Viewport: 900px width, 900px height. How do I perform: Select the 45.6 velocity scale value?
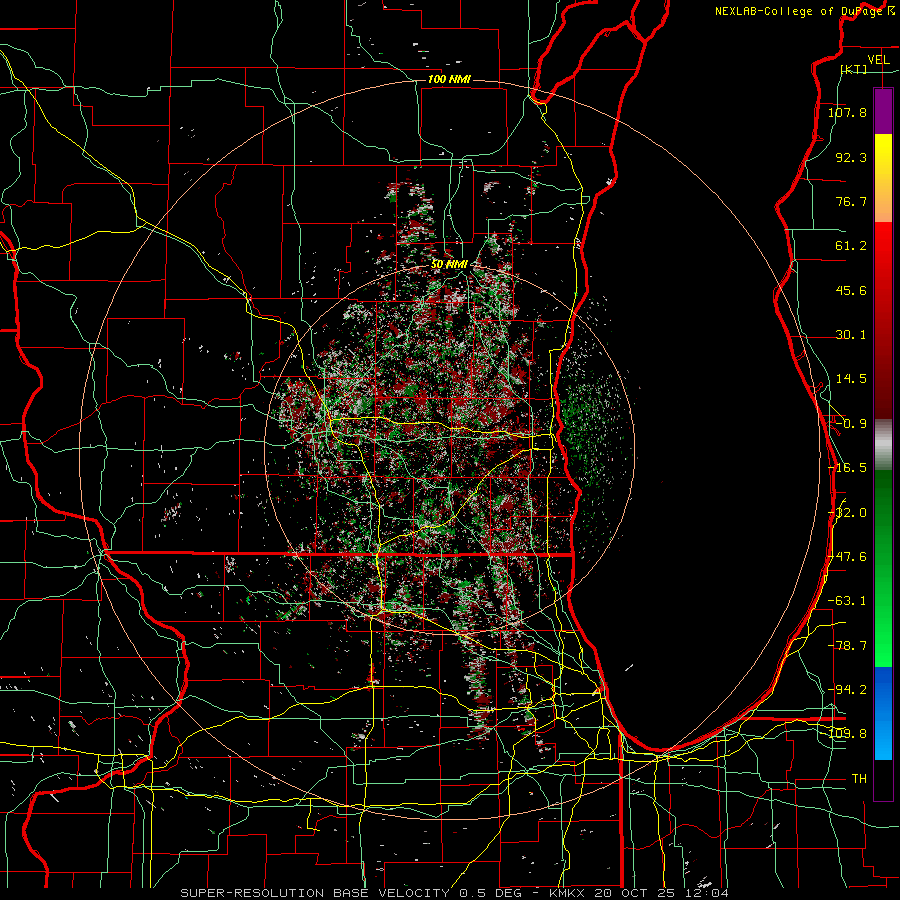point(851,290)
